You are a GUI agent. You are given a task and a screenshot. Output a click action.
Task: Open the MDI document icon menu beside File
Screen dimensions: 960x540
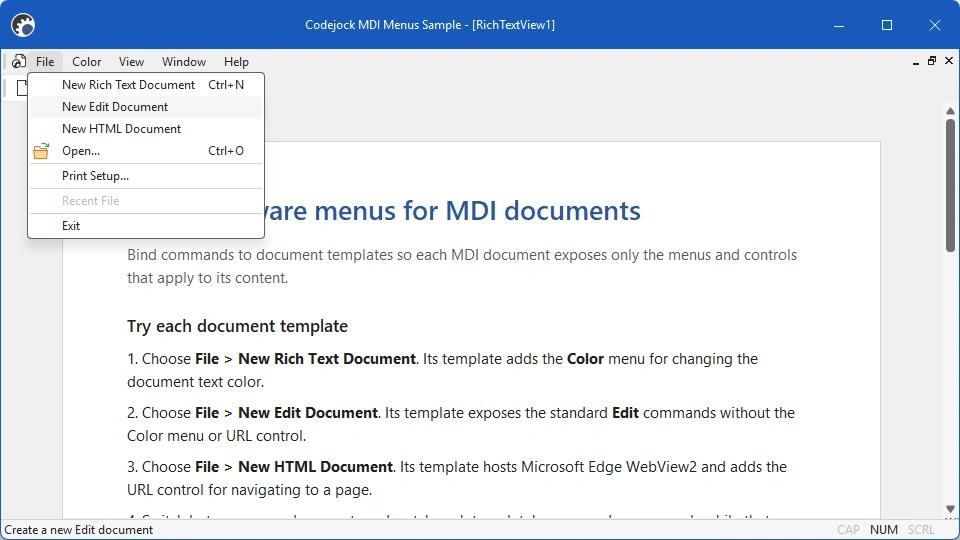18,61
